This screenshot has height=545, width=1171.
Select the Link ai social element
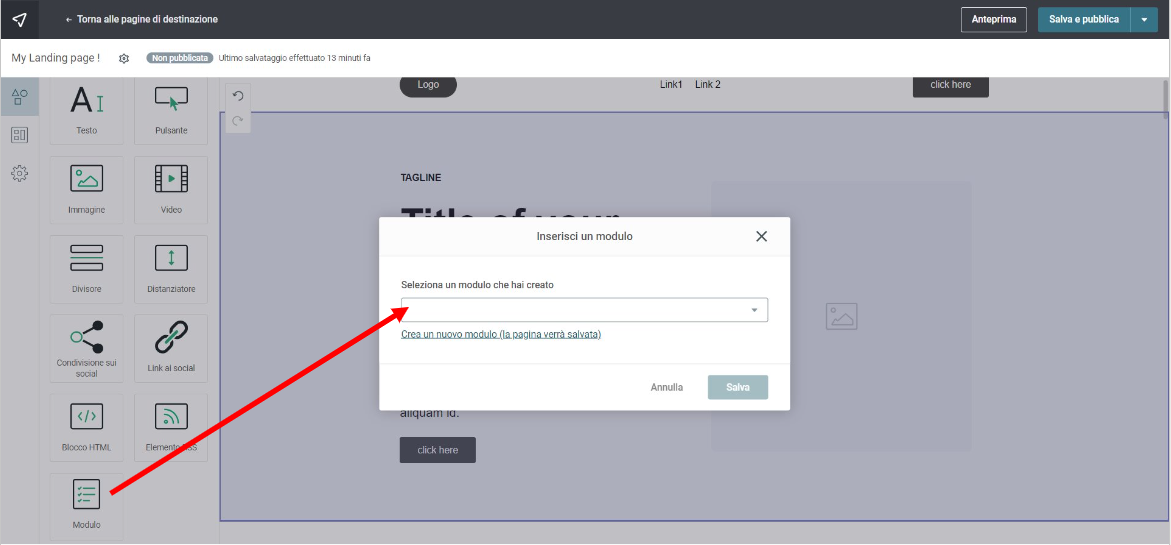click(x=171, y=349)
